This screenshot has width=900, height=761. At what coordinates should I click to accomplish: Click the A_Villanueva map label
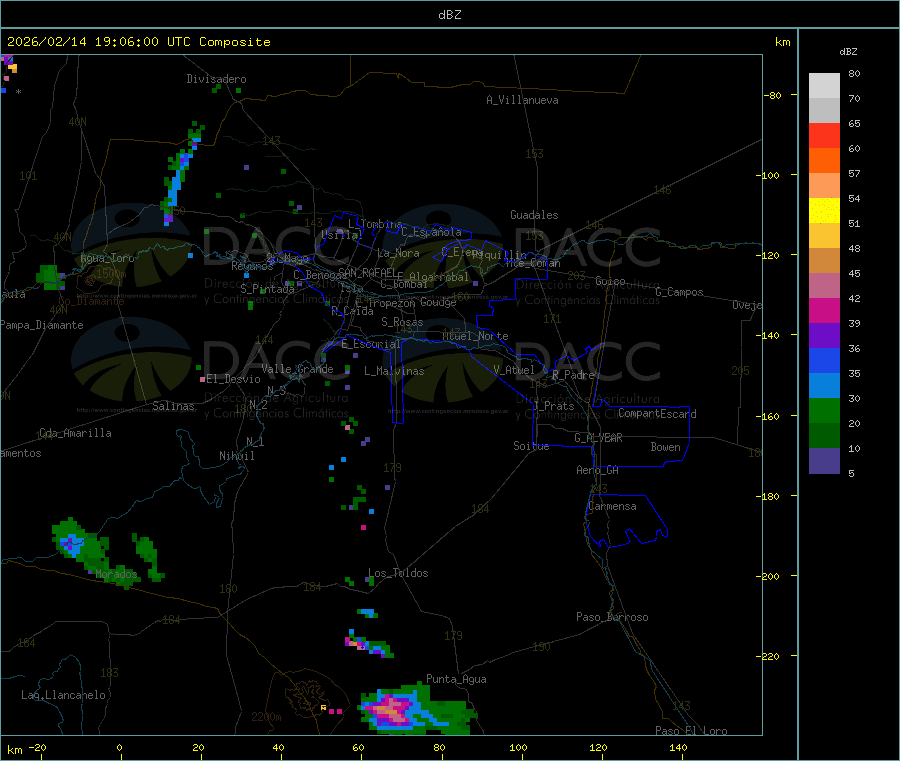click(522, 100)
